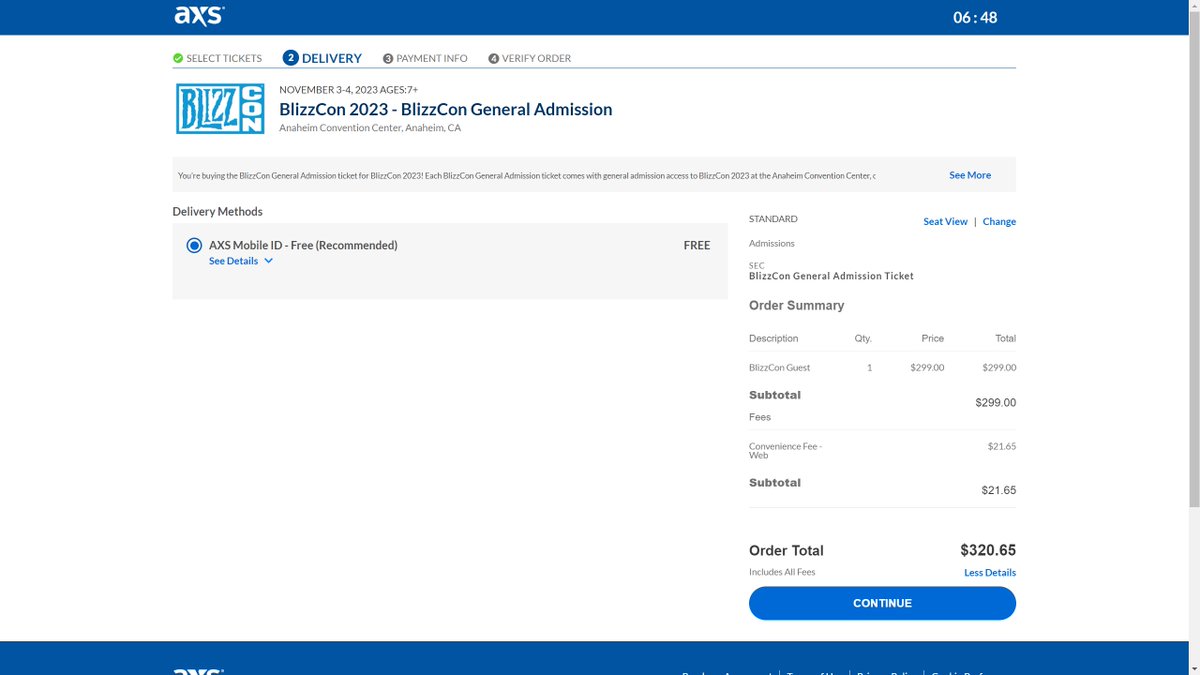Click the Anaheim Convention Center venue text
The width and height of the screenshot is (1200, 675).
370,128
